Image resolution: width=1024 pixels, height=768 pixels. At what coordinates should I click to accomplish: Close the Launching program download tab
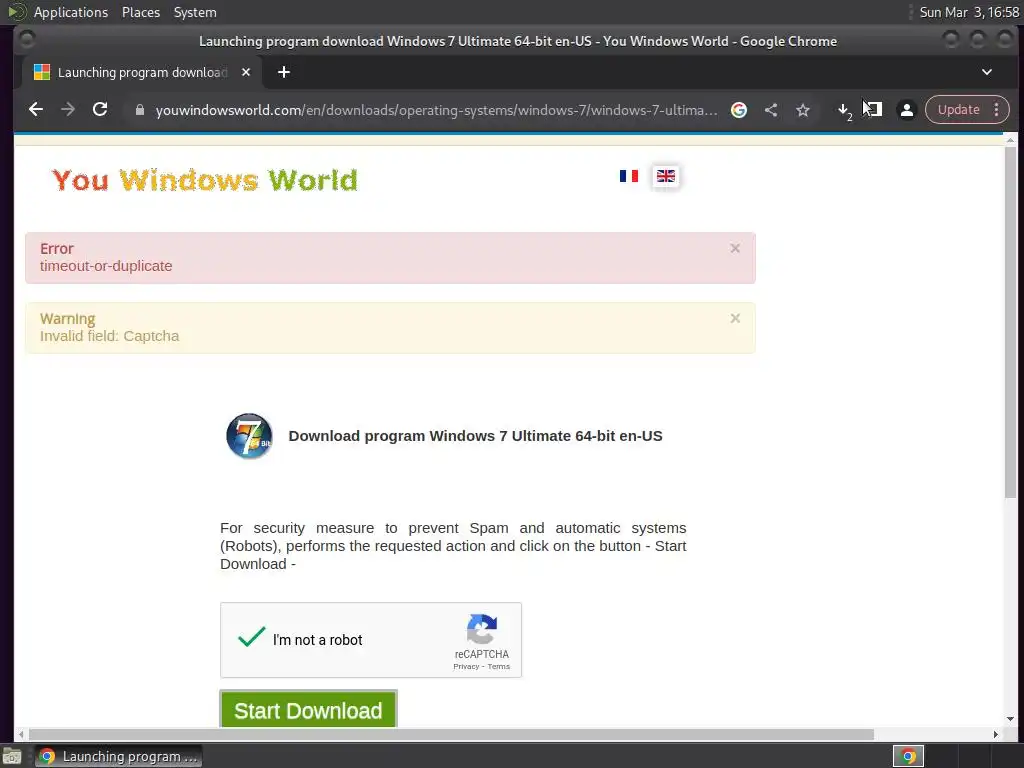coord(246,72)
